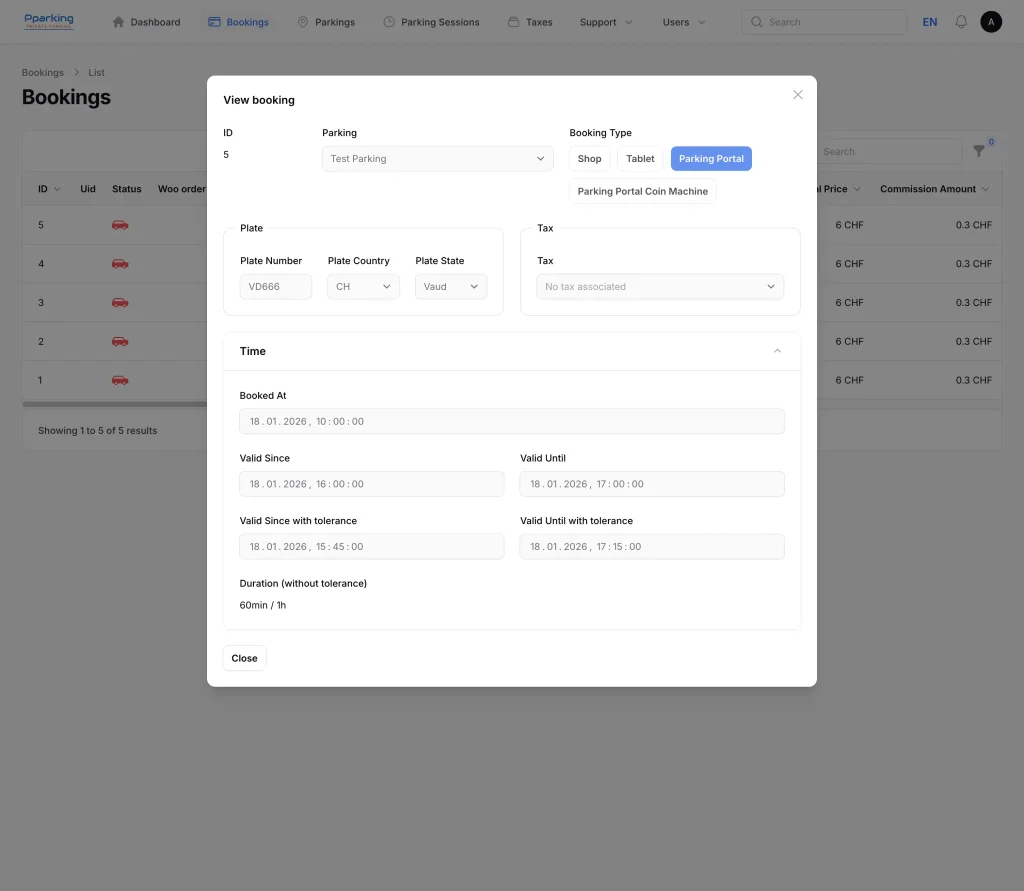The width and height of the screenshot is (1024, 891).
Task: Click the notification bell icon
Action: [961, 22]
